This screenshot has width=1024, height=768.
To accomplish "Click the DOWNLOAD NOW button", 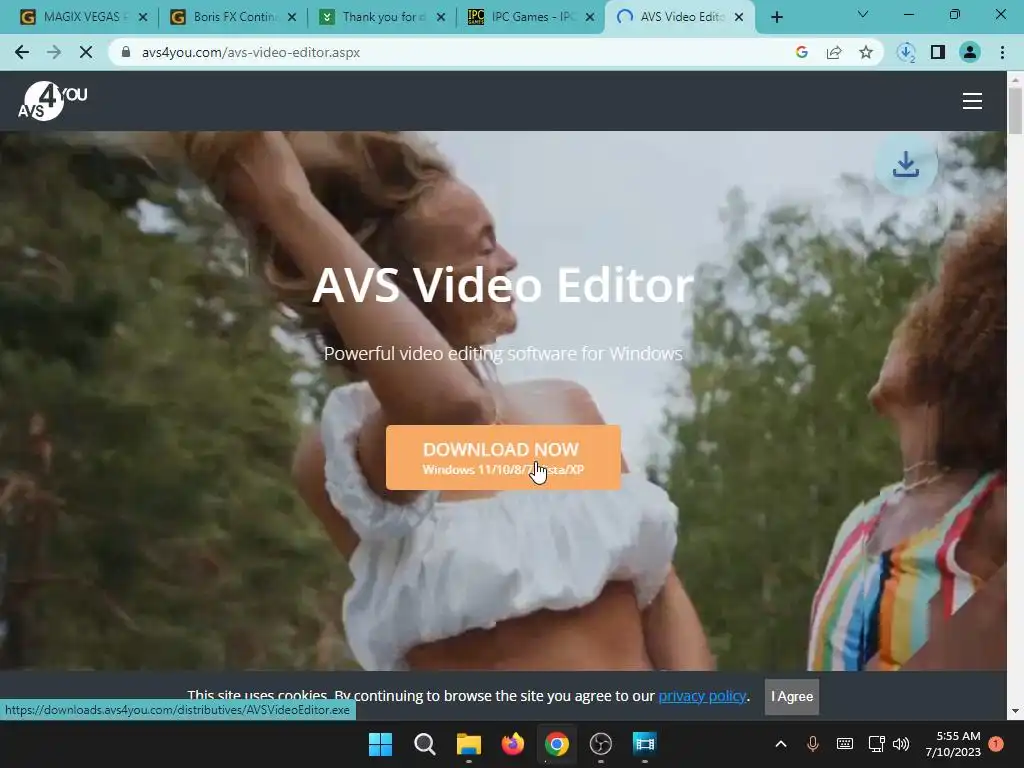I will pos(503,457).
